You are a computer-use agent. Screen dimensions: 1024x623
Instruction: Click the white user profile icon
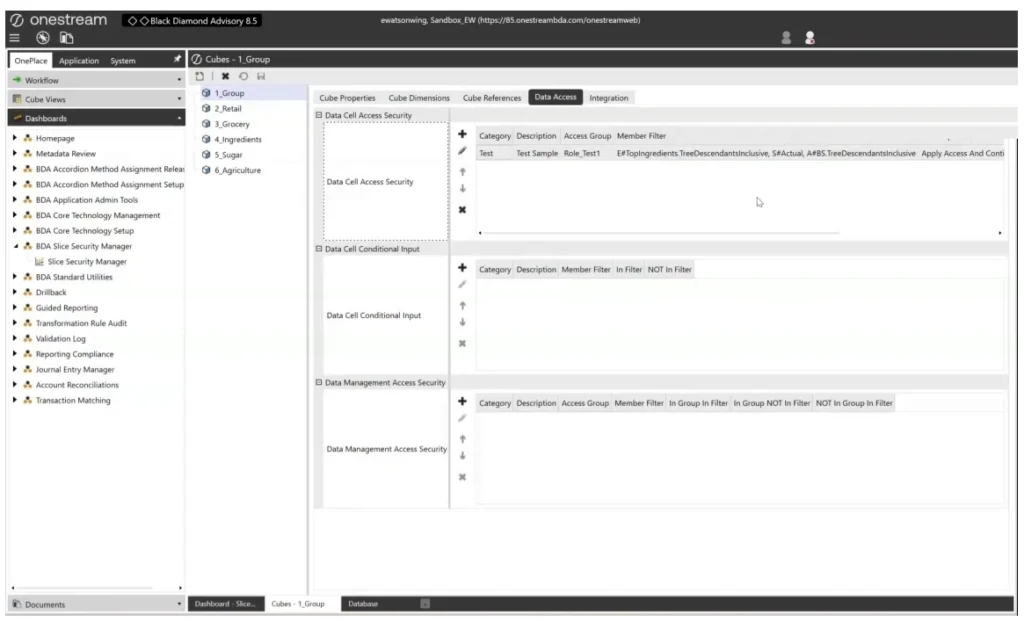[x=810, y=38]
